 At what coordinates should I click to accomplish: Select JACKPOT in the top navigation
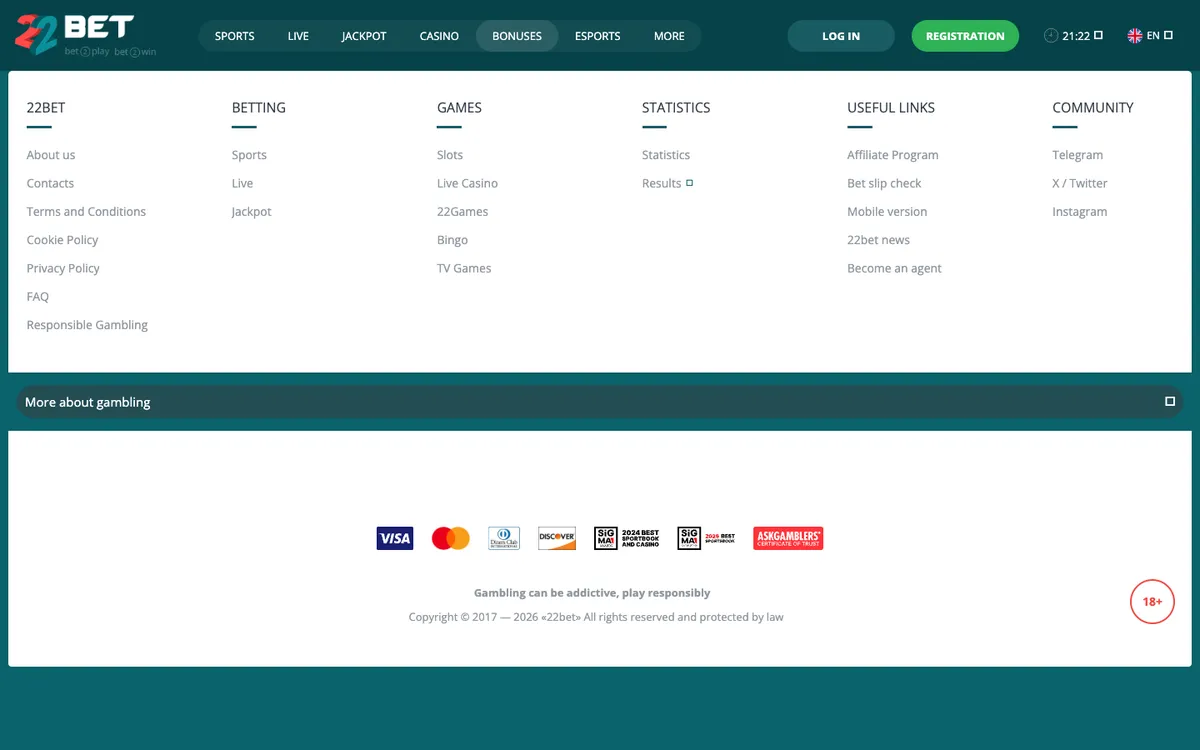(364, 36)
